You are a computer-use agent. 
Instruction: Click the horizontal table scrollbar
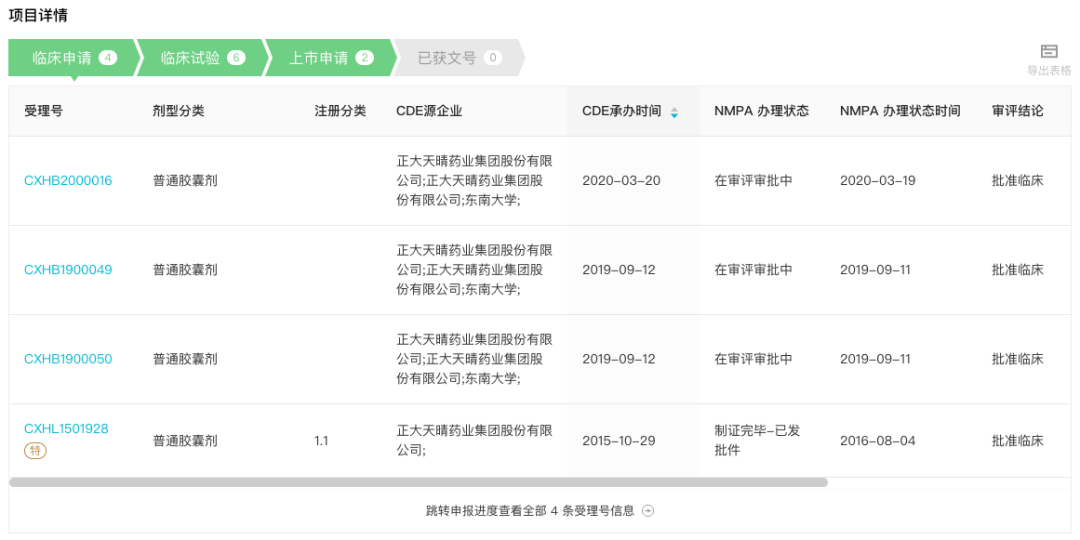[418, 483]
